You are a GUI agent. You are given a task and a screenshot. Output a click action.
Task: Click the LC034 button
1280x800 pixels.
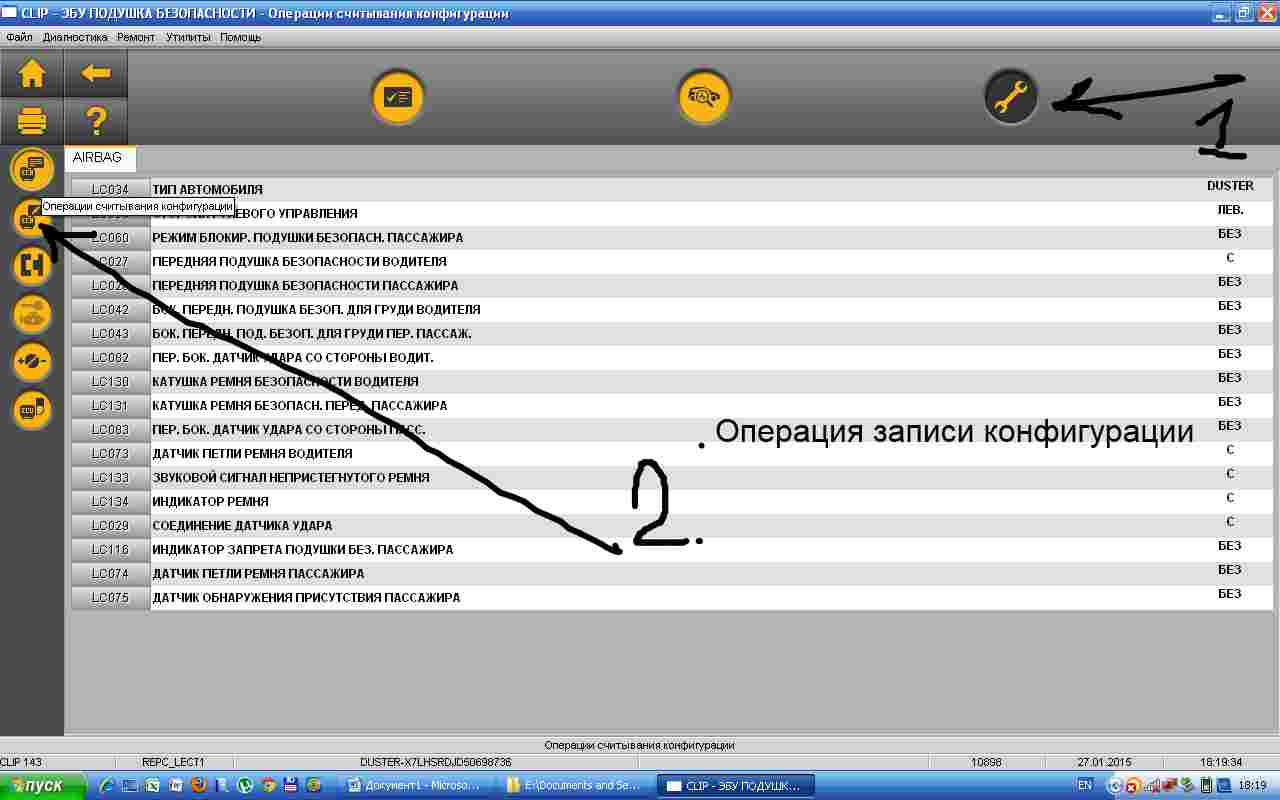click(x=110, y=189)
